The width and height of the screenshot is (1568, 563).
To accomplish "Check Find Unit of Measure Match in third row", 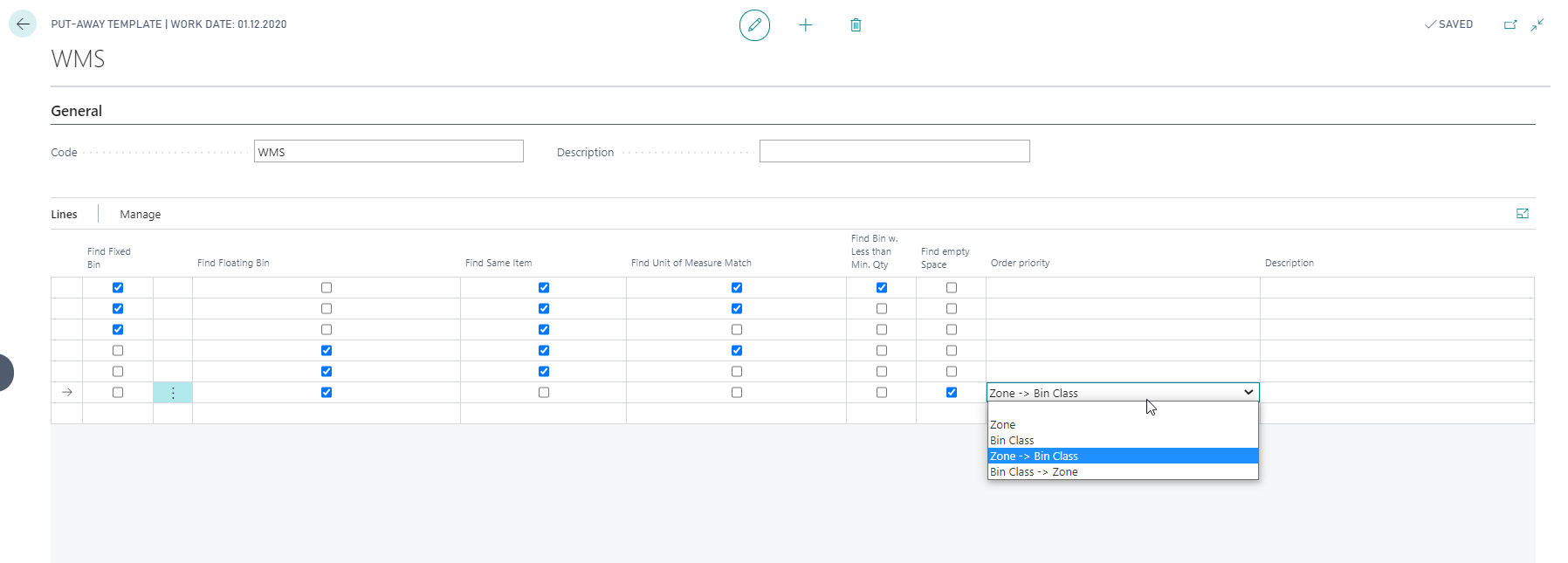I will pos(737,330).
